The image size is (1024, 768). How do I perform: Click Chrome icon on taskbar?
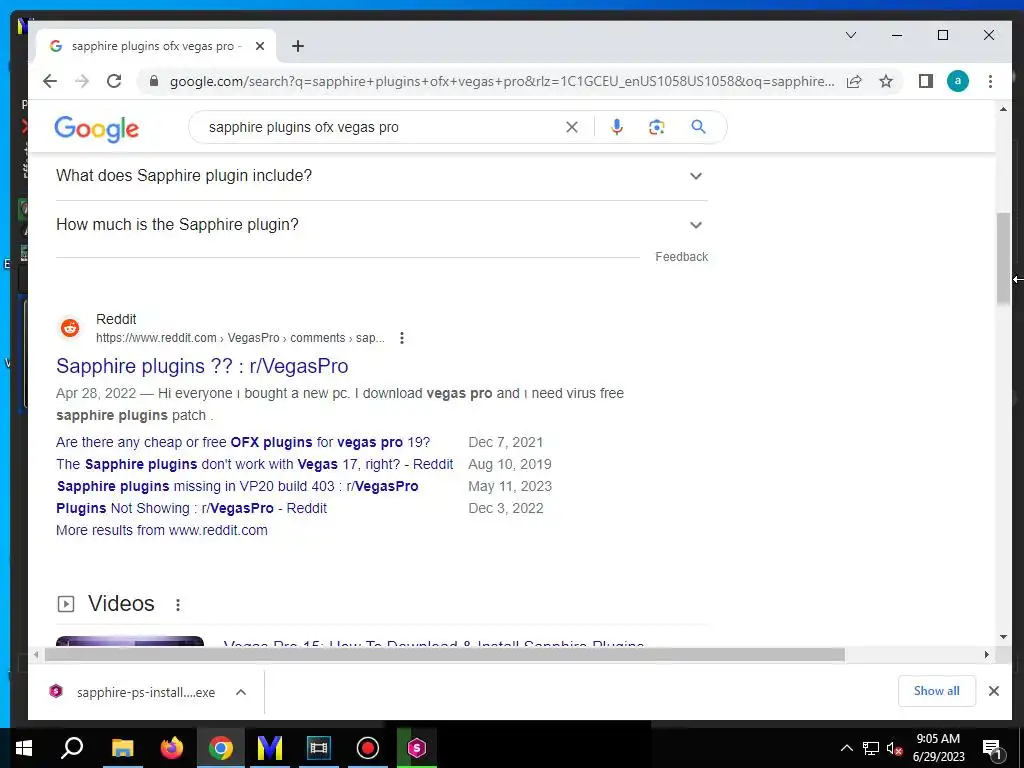pyautogui.click(x=221, y=748)
